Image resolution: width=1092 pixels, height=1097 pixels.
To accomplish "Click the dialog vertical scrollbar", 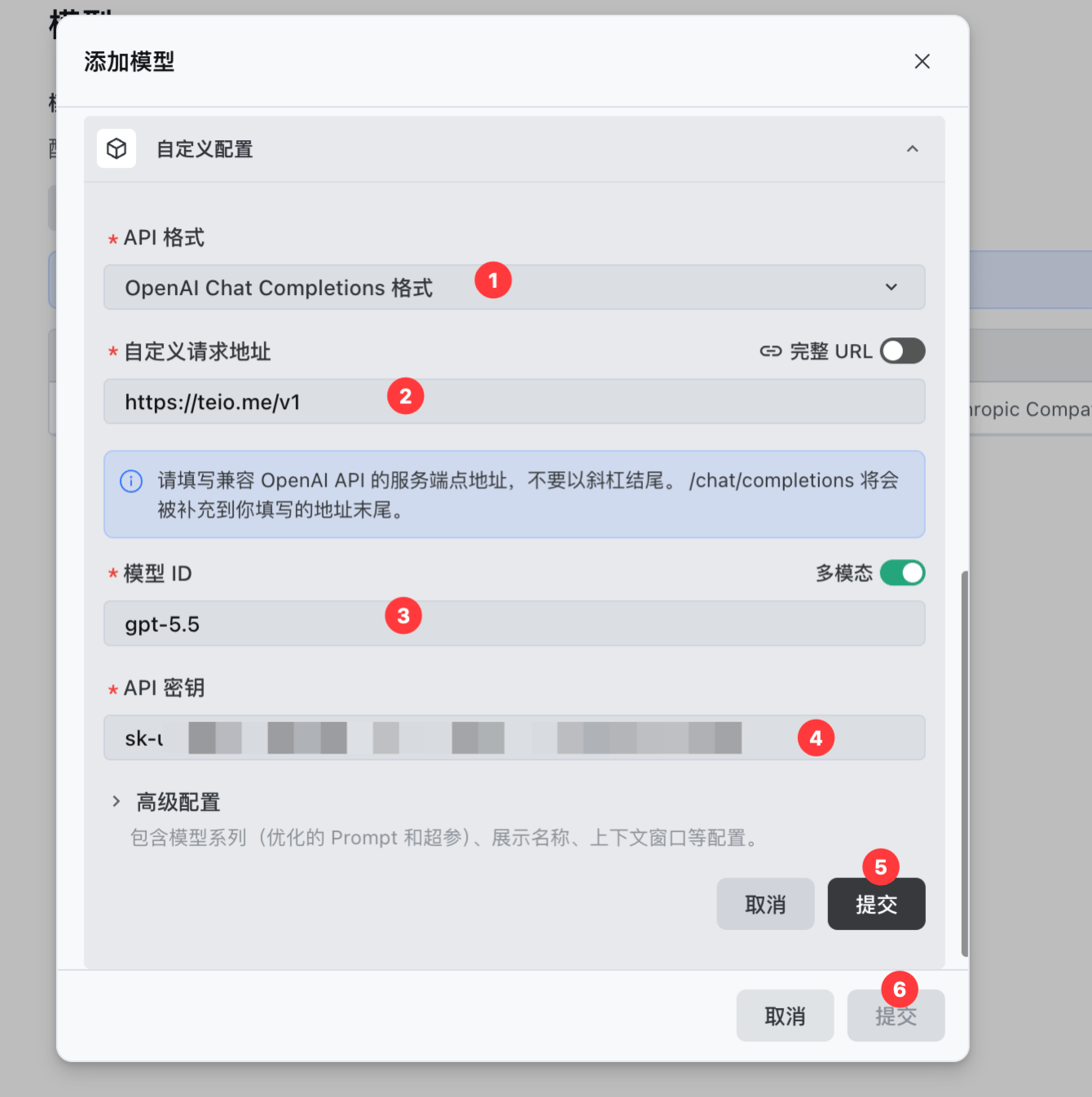I will 965,764.
